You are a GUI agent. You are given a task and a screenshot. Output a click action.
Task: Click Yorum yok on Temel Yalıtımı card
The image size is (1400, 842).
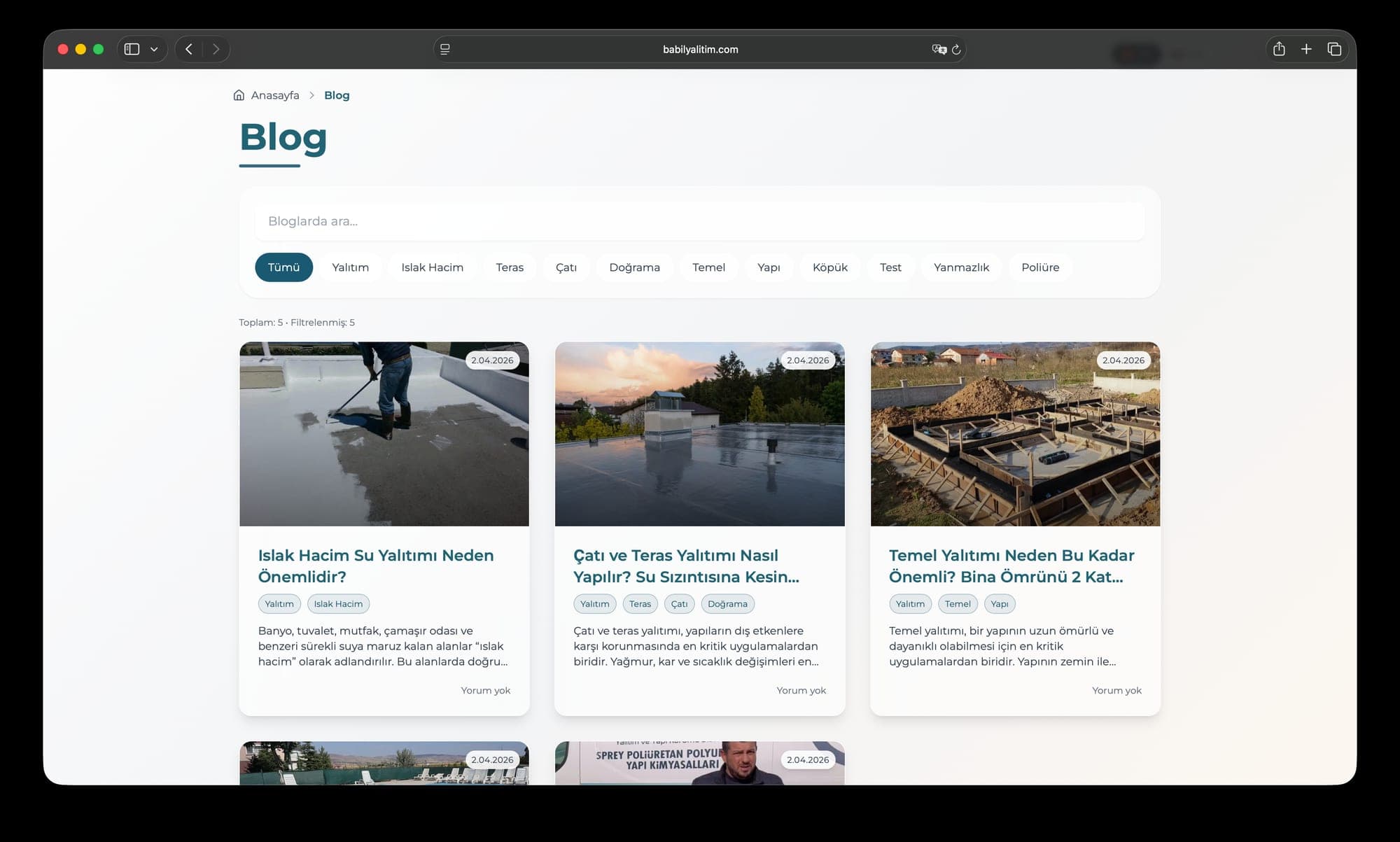pos(1116,690)
